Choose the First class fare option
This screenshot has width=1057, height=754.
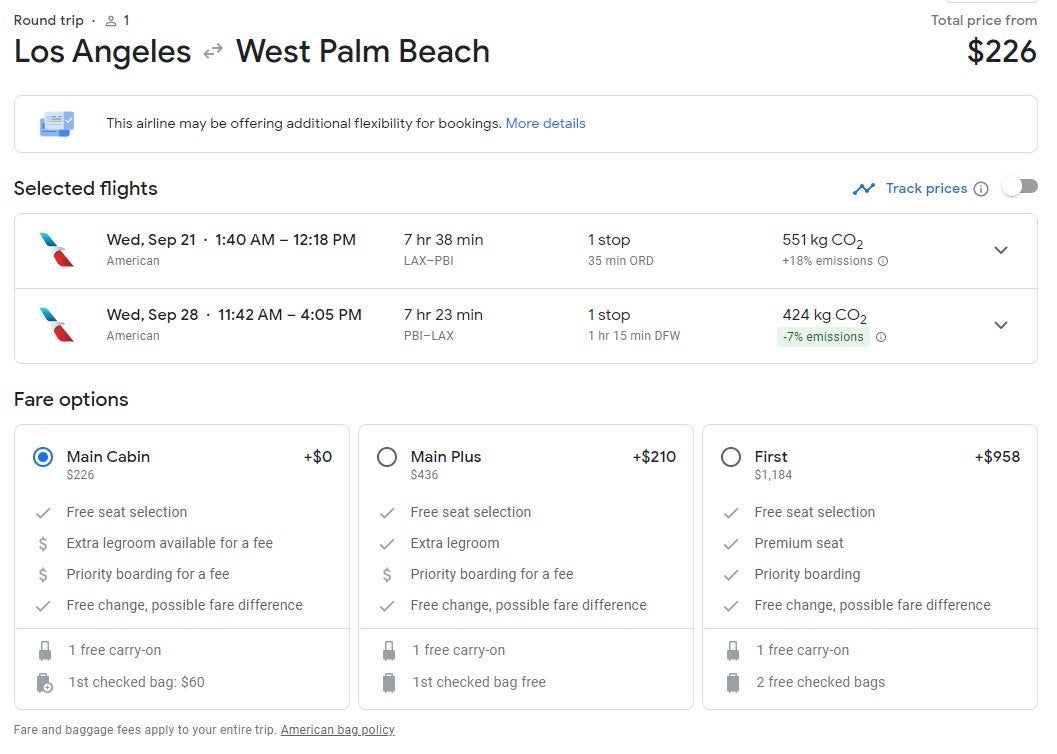click(731, 457)
